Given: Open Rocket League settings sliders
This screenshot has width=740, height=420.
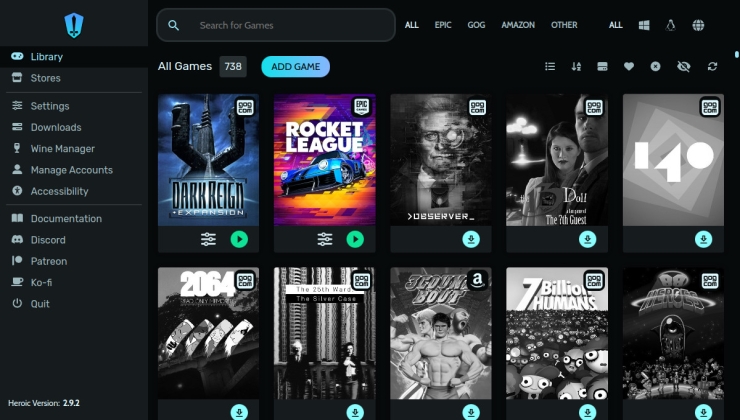Looking at the screenshot, I should pos(325,239).
